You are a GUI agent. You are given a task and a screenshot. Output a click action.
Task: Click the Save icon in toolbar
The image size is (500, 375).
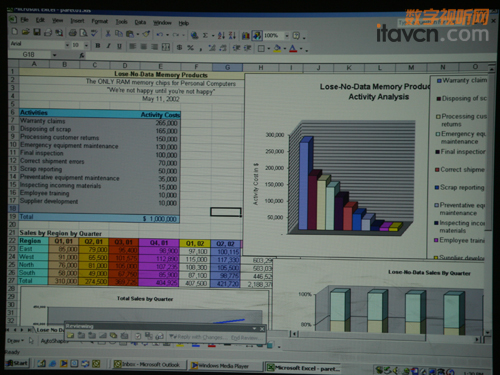click(37, 32)
